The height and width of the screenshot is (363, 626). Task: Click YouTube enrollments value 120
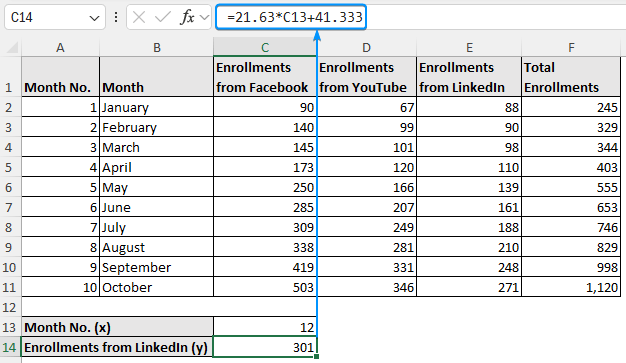(x=366, y=167)
